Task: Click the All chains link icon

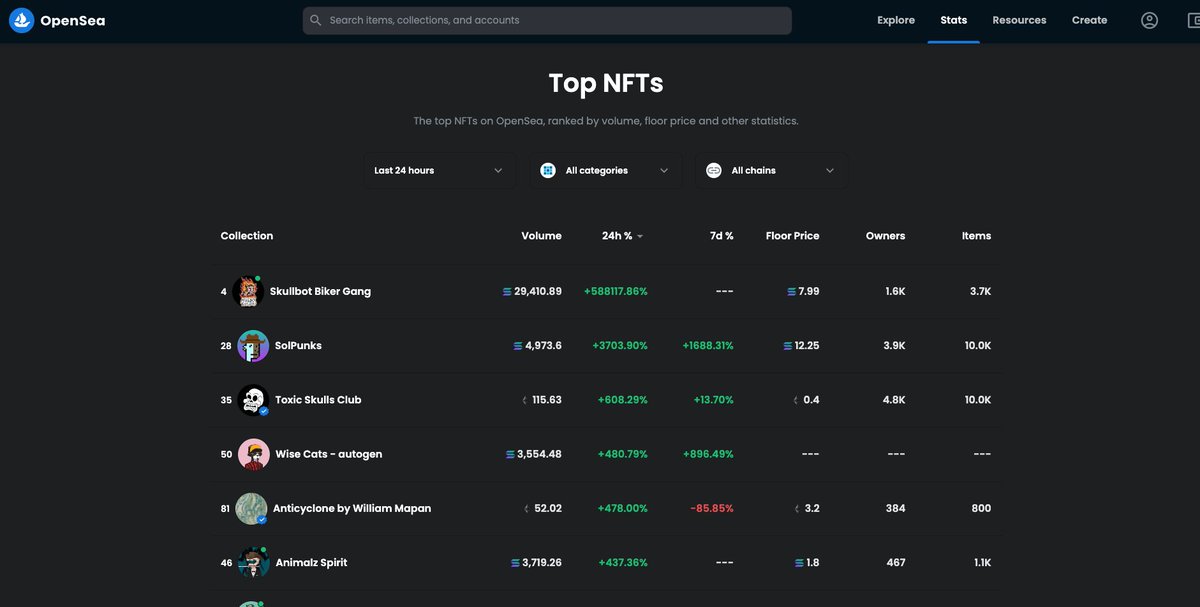Action: [x=714, y=171]
